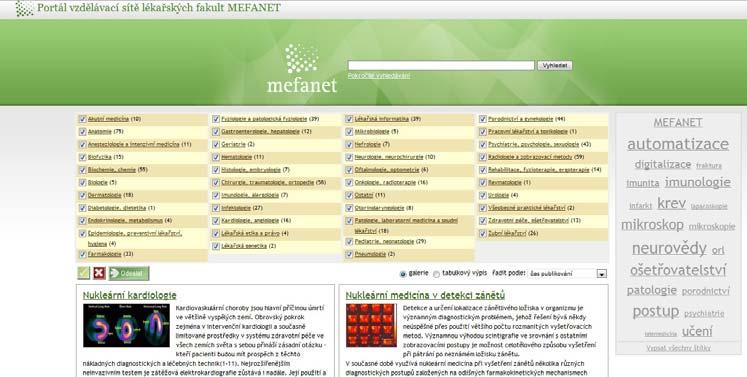This screenshot has width=747, height=377.
Task: Toggle the Pneumologie checkbox
Action: [349, 255]
